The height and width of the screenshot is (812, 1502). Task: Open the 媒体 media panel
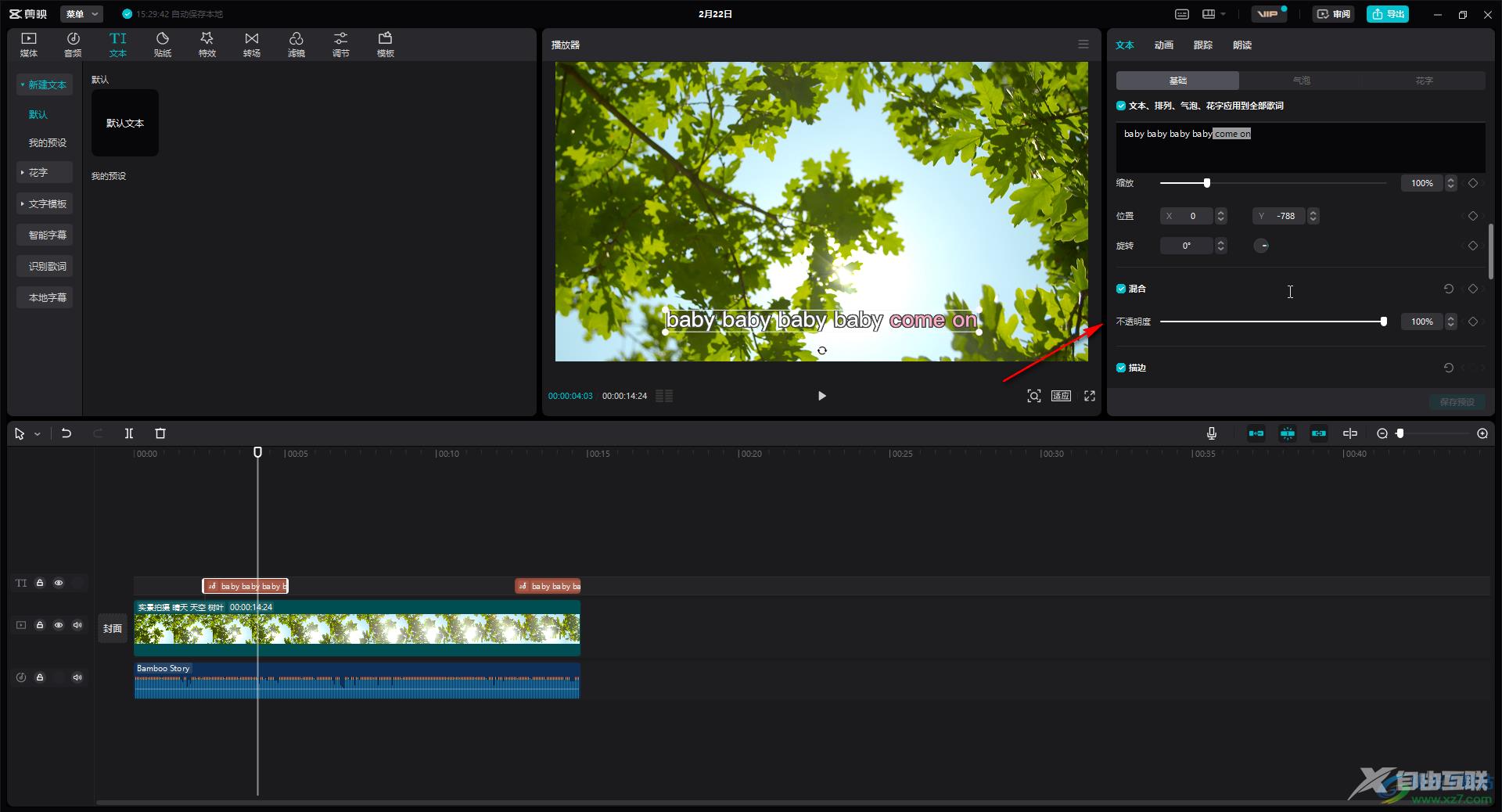click(29, 45)
